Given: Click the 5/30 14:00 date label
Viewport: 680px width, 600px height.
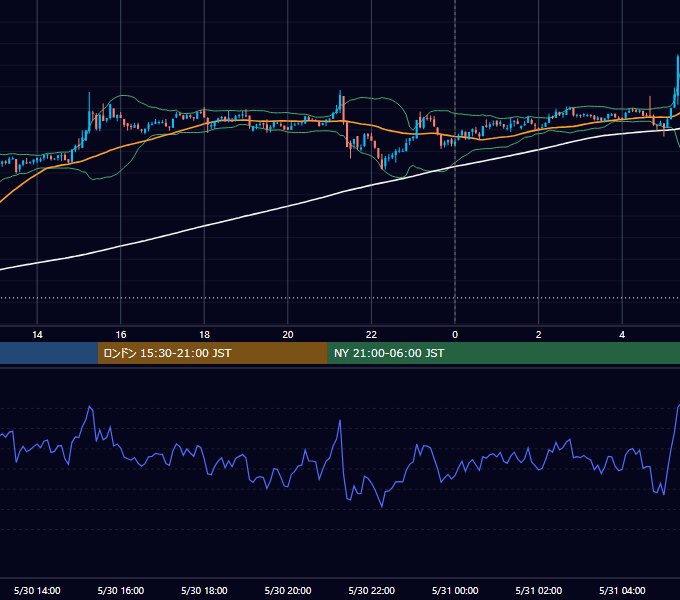Looking at the screenshot, I should pos(37,590).
